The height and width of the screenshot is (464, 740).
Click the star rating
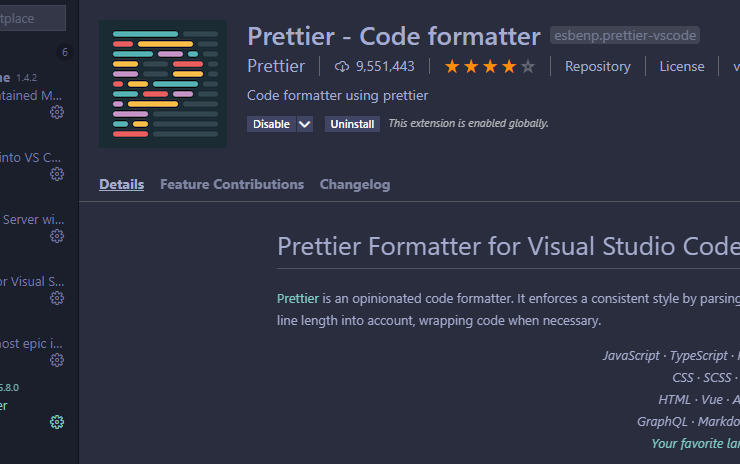[490, 67]
